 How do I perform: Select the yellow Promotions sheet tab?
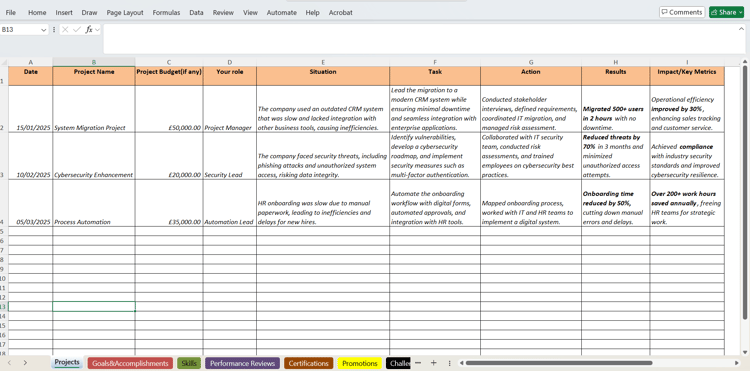pyautogui.click(x=360, y=363)
